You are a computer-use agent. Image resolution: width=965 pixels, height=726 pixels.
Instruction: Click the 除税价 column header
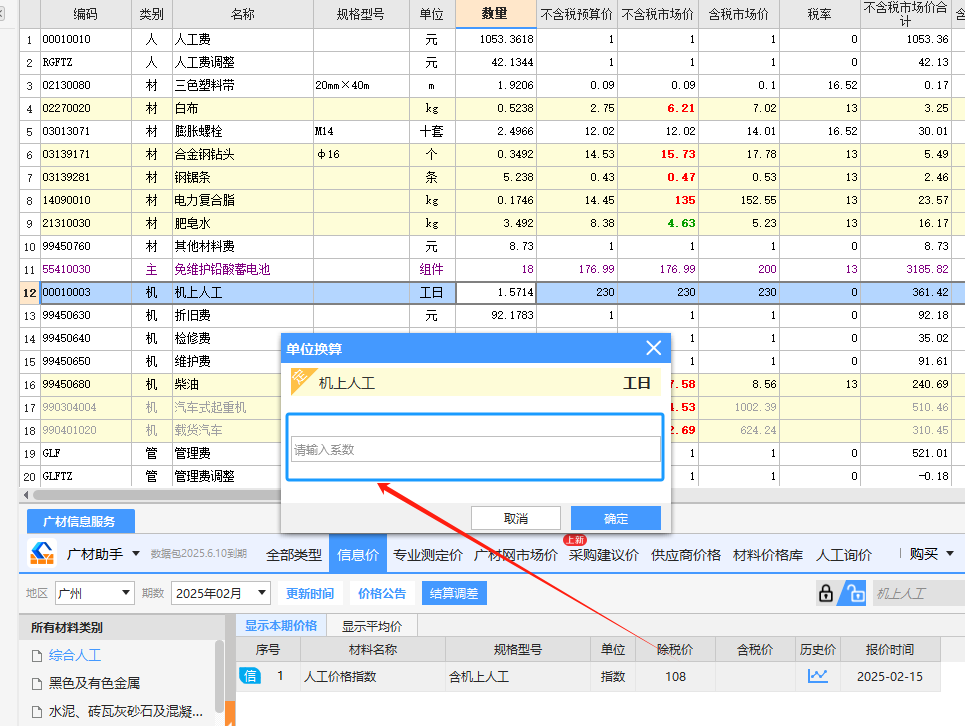coord(675,649)
